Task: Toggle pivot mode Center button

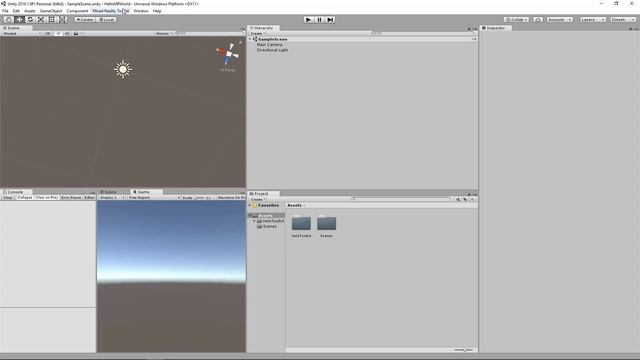Action: (84, 20)
